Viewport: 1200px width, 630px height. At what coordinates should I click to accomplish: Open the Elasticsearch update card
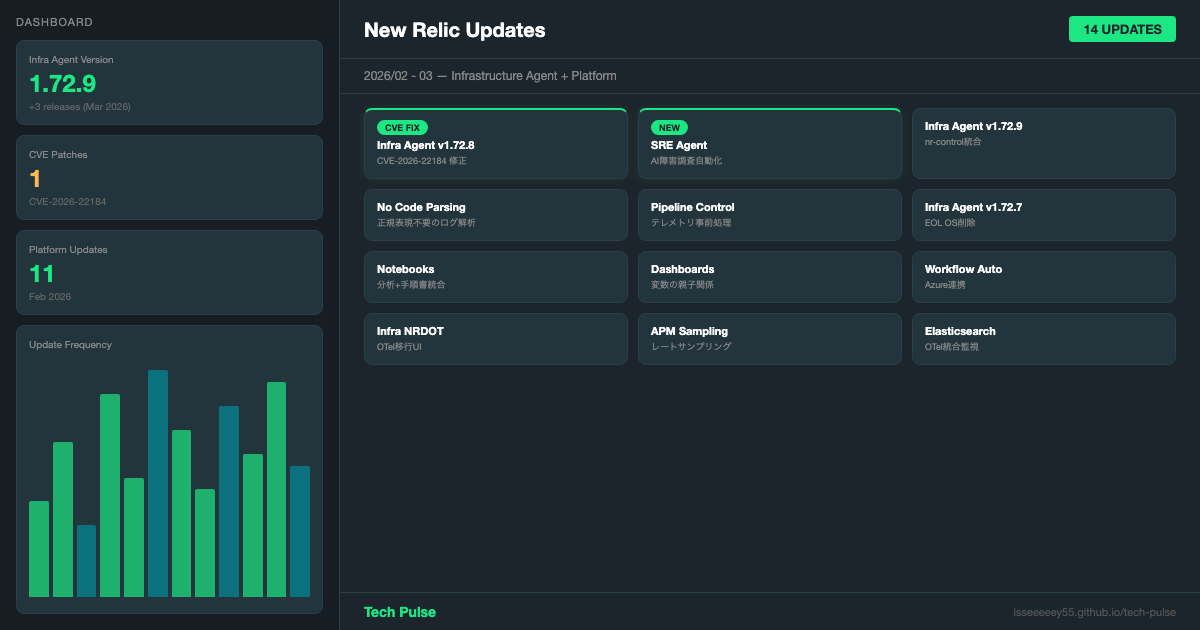click(x=1043, y=339)
